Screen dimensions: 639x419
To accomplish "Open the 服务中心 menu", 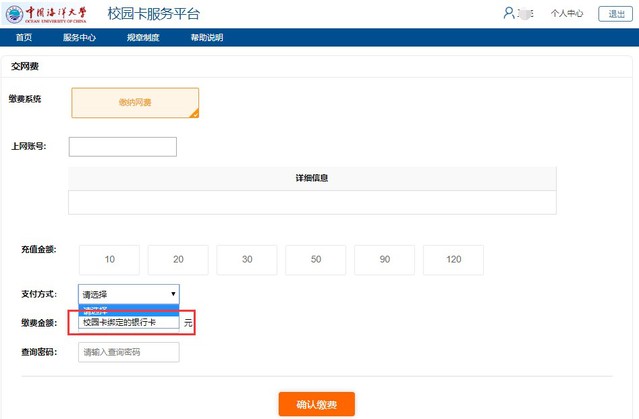I will click(79, 38).
